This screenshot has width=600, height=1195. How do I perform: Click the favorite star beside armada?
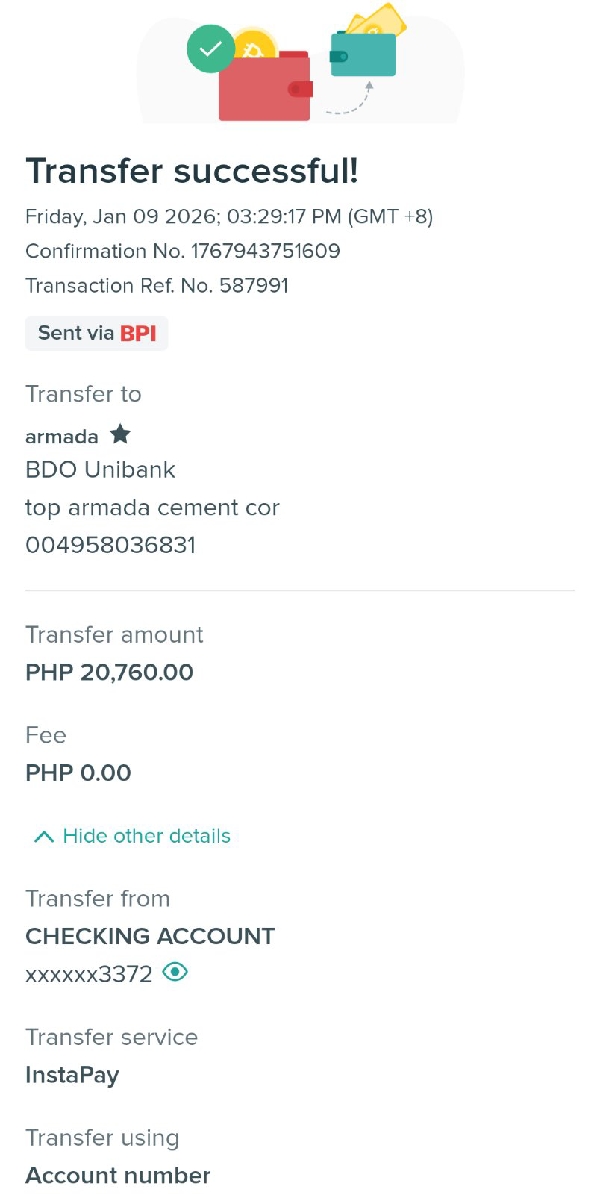[x=120, y=435]
